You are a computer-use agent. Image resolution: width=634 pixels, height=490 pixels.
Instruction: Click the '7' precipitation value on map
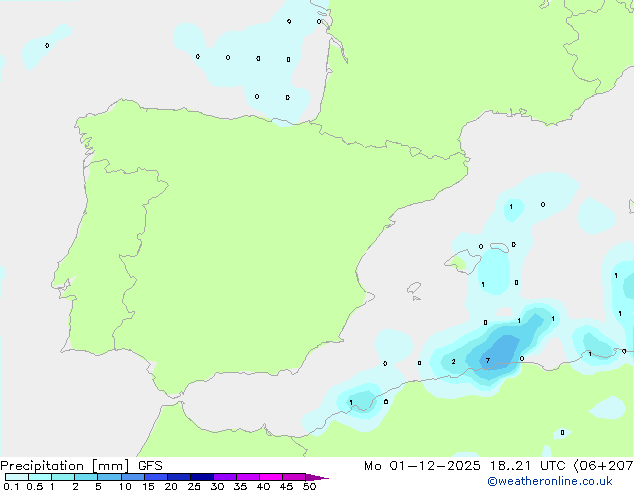(x=488, y=361)
